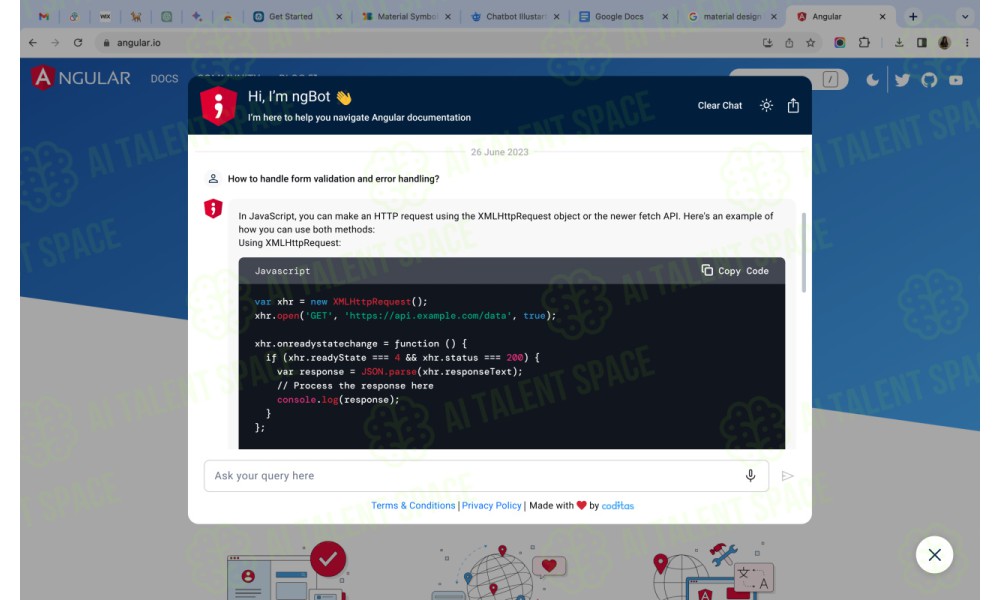Open the Terms & Conditions link
1000x600 pixels.
coord(413,506)
